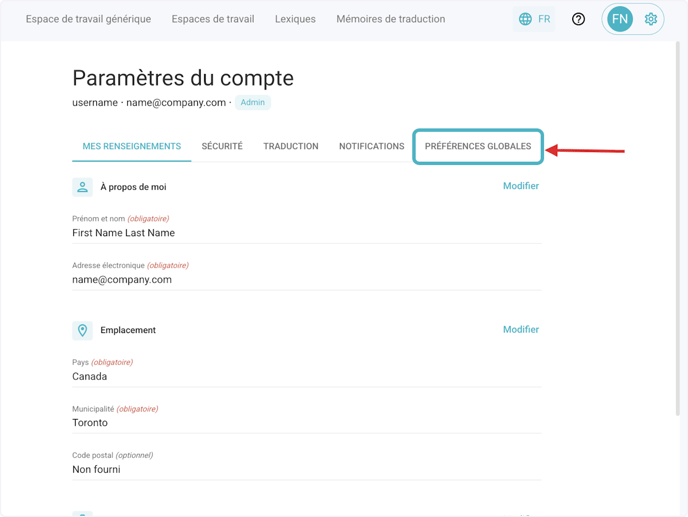This screenshot has height=517, width=688.
Task: Open Espace de travail générique menu
Action: [x=88, y=19]
